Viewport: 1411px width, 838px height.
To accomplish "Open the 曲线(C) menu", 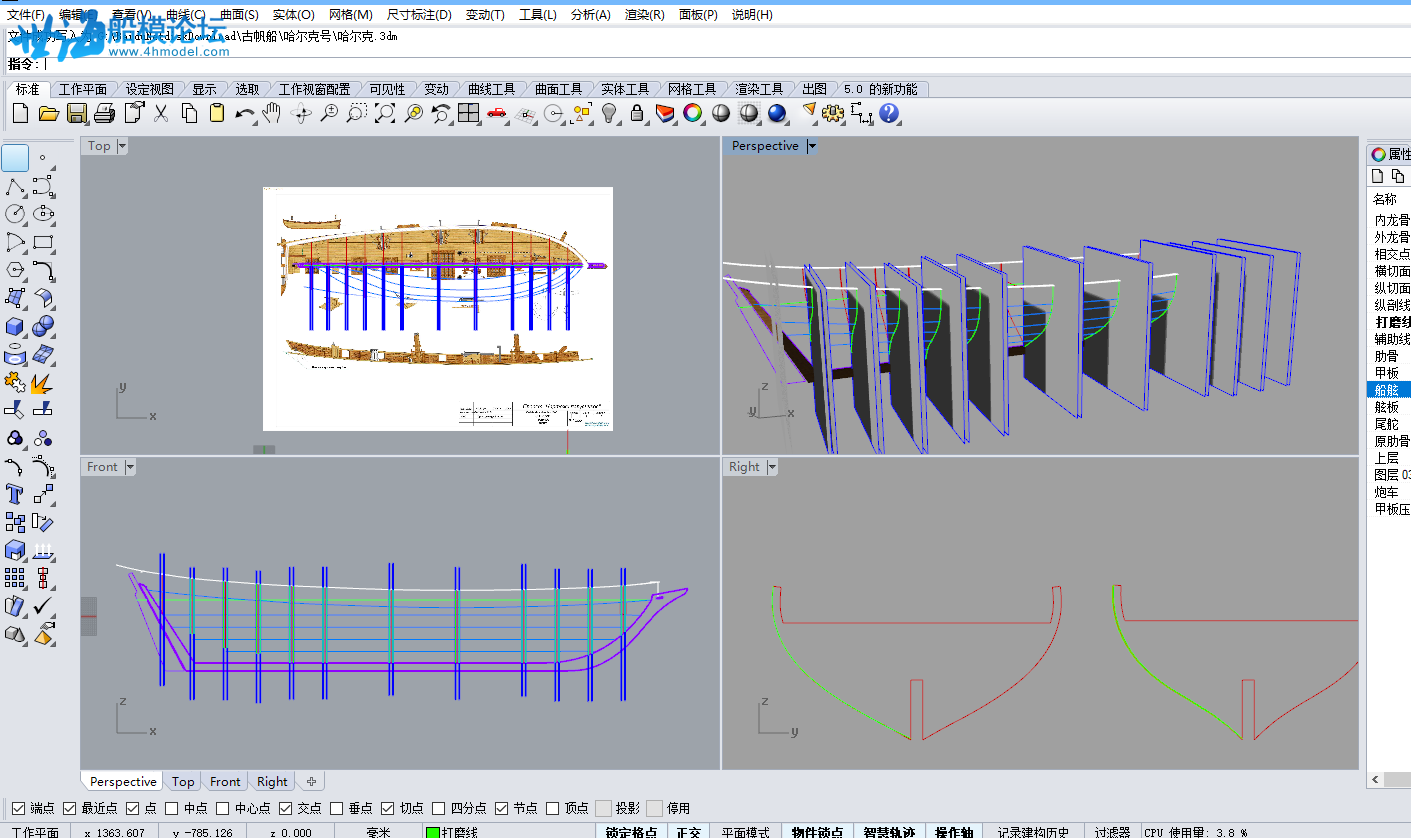I will [x=186, y=15].
